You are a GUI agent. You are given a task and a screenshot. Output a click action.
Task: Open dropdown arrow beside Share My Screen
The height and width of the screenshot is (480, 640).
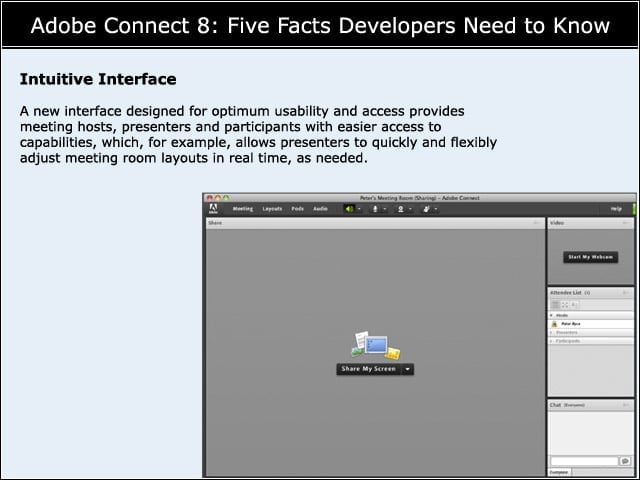coord(408,369)
